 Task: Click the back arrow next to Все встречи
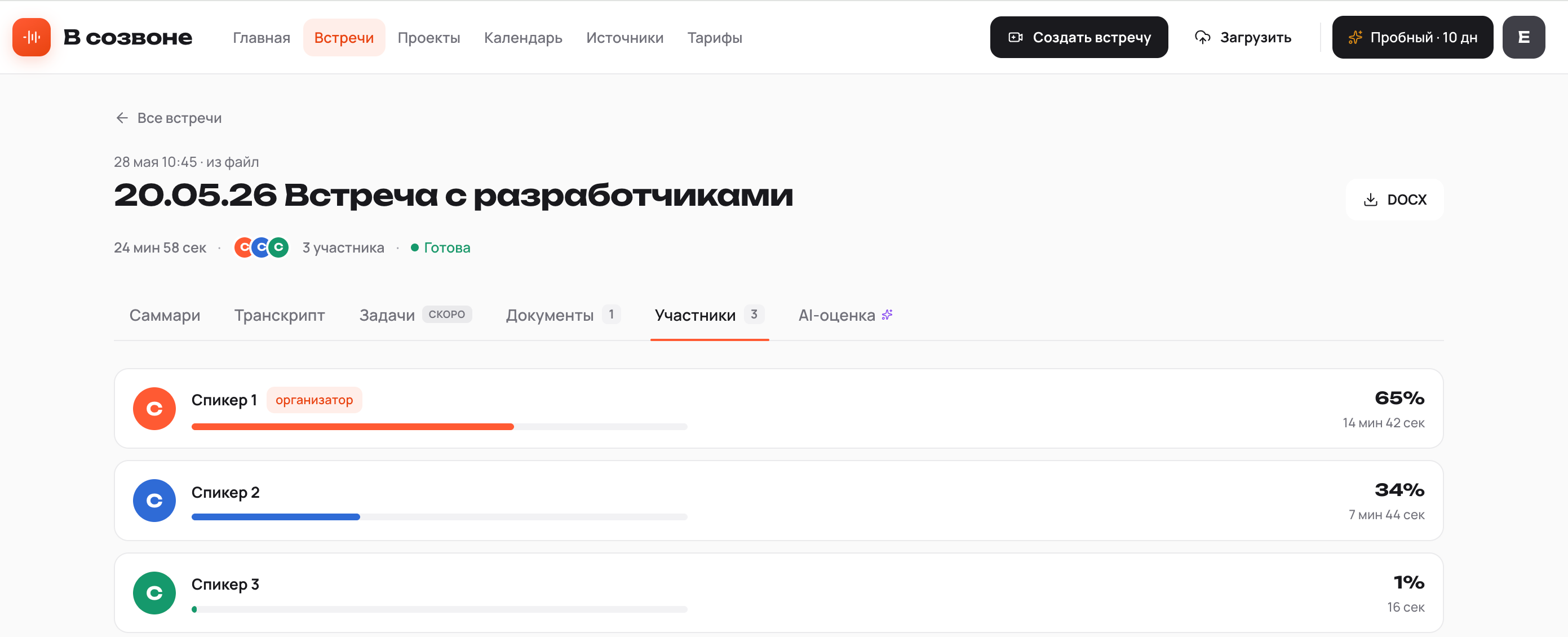point(122,117)
